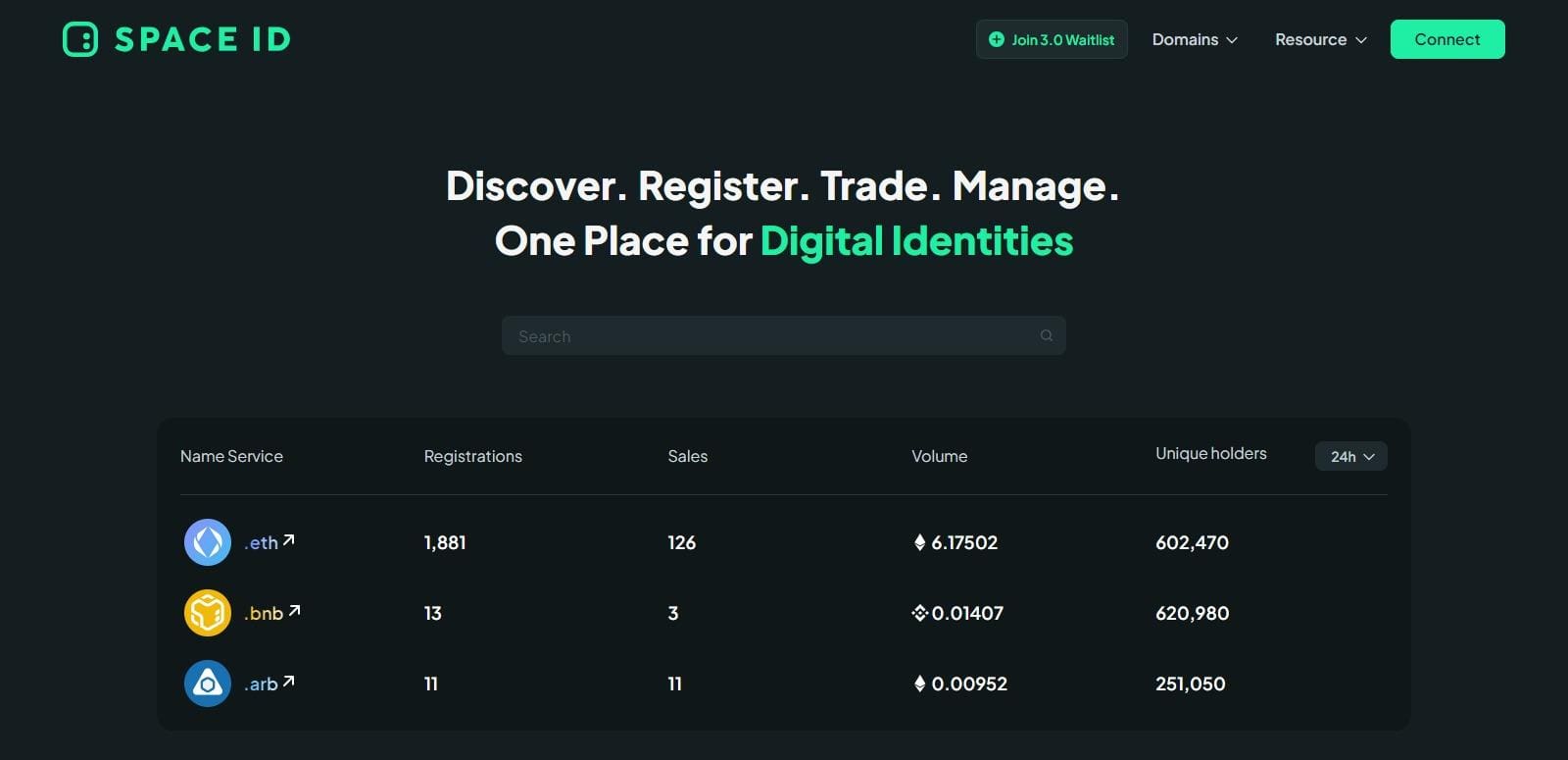The image size is (1568, 760).
Task: Click the 0.01407 volume value
Action: (x=967, y=613)
